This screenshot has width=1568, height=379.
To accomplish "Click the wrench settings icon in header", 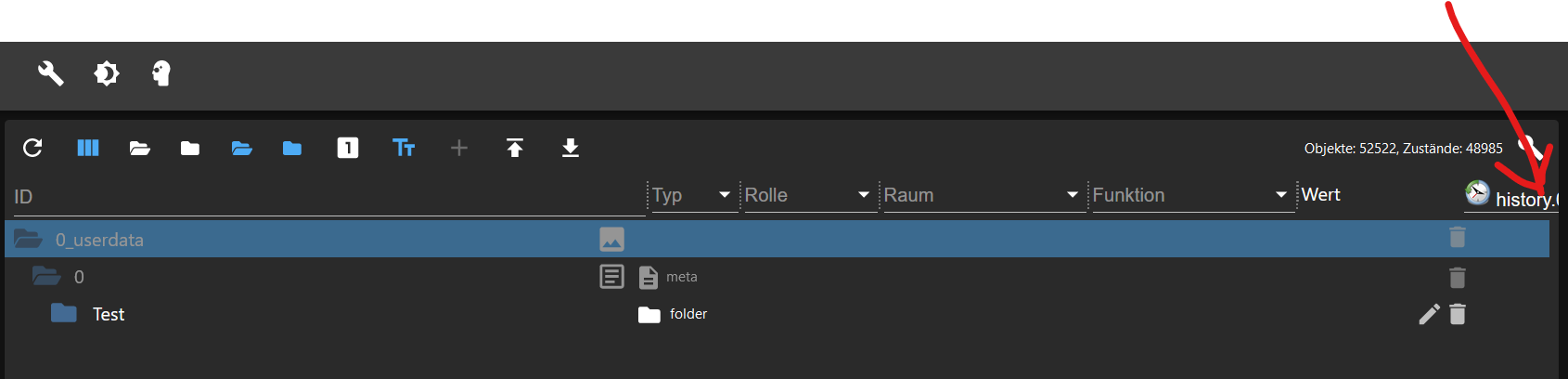I will pos(50,73).
